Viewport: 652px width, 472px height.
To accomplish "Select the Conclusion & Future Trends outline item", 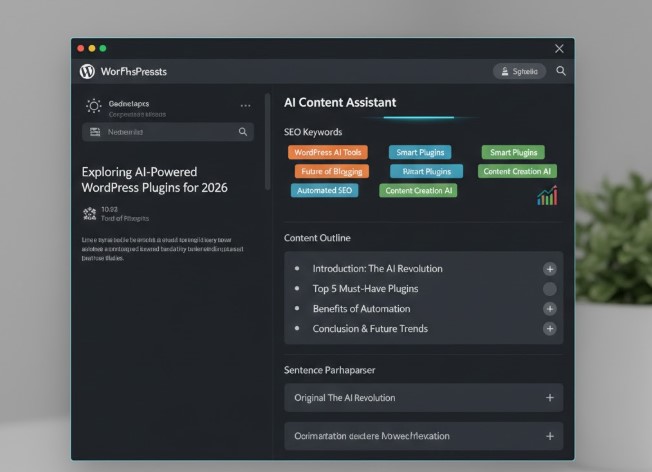I will tap(370, 329).
